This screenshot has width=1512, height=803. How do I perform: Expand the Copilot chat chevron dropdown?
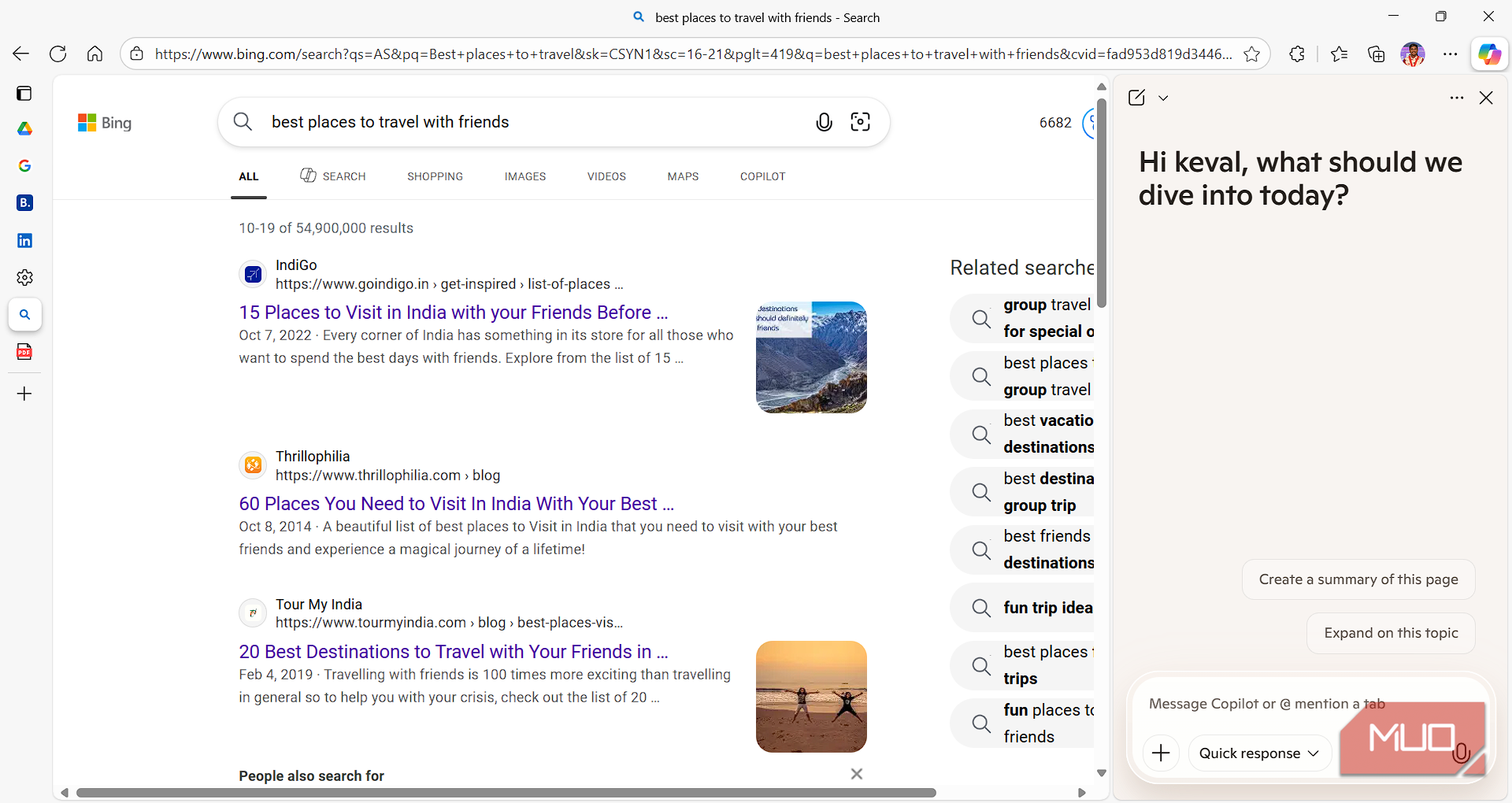coord(1163,98)
